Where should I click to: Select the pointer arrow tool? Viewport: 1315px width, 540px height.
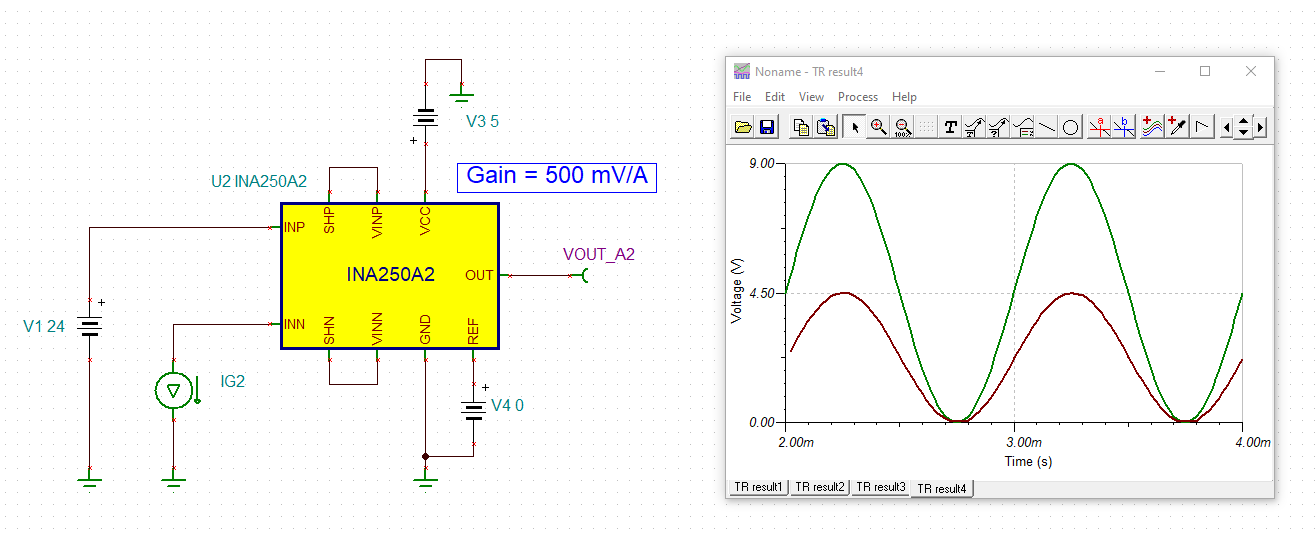click(x=854, y=127)
